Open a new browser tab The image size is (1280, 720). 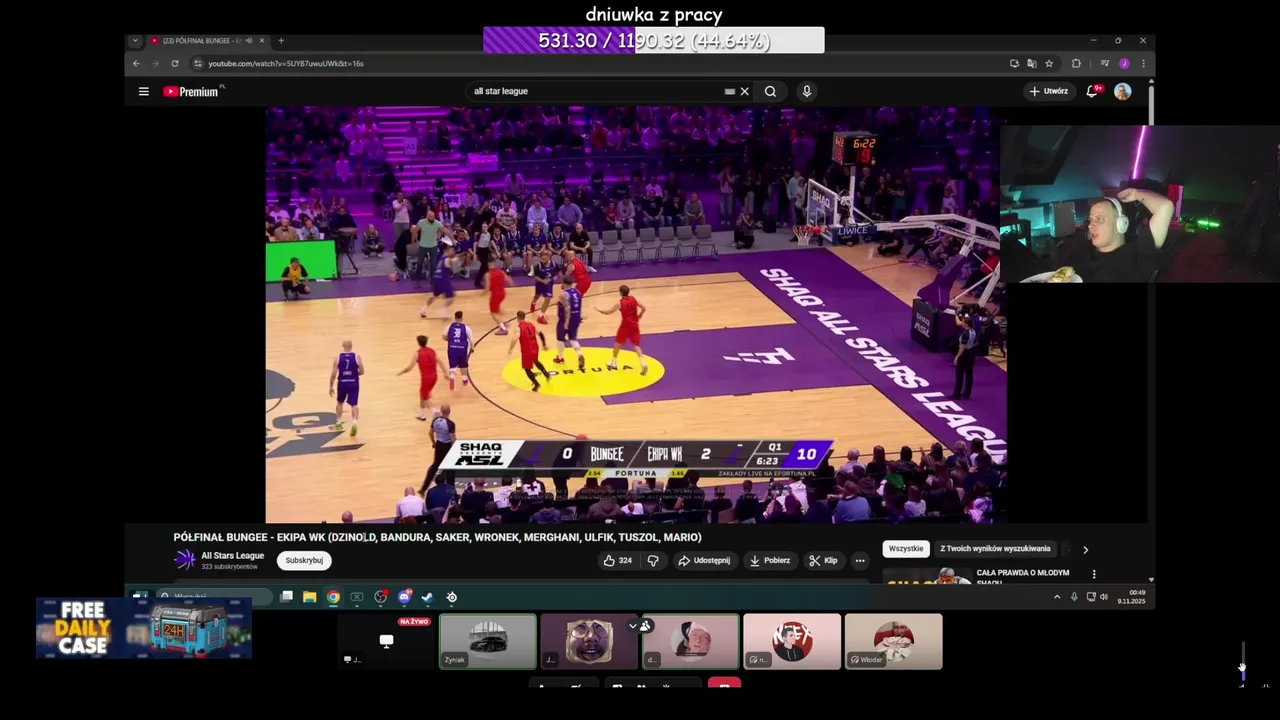(x=281, y=41)
